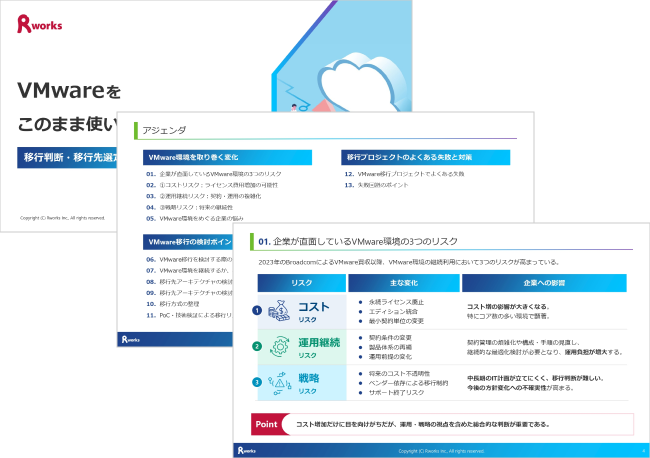Click the copyright notice in the risk slide footer

pyautogui.click(x=441, y=451)
